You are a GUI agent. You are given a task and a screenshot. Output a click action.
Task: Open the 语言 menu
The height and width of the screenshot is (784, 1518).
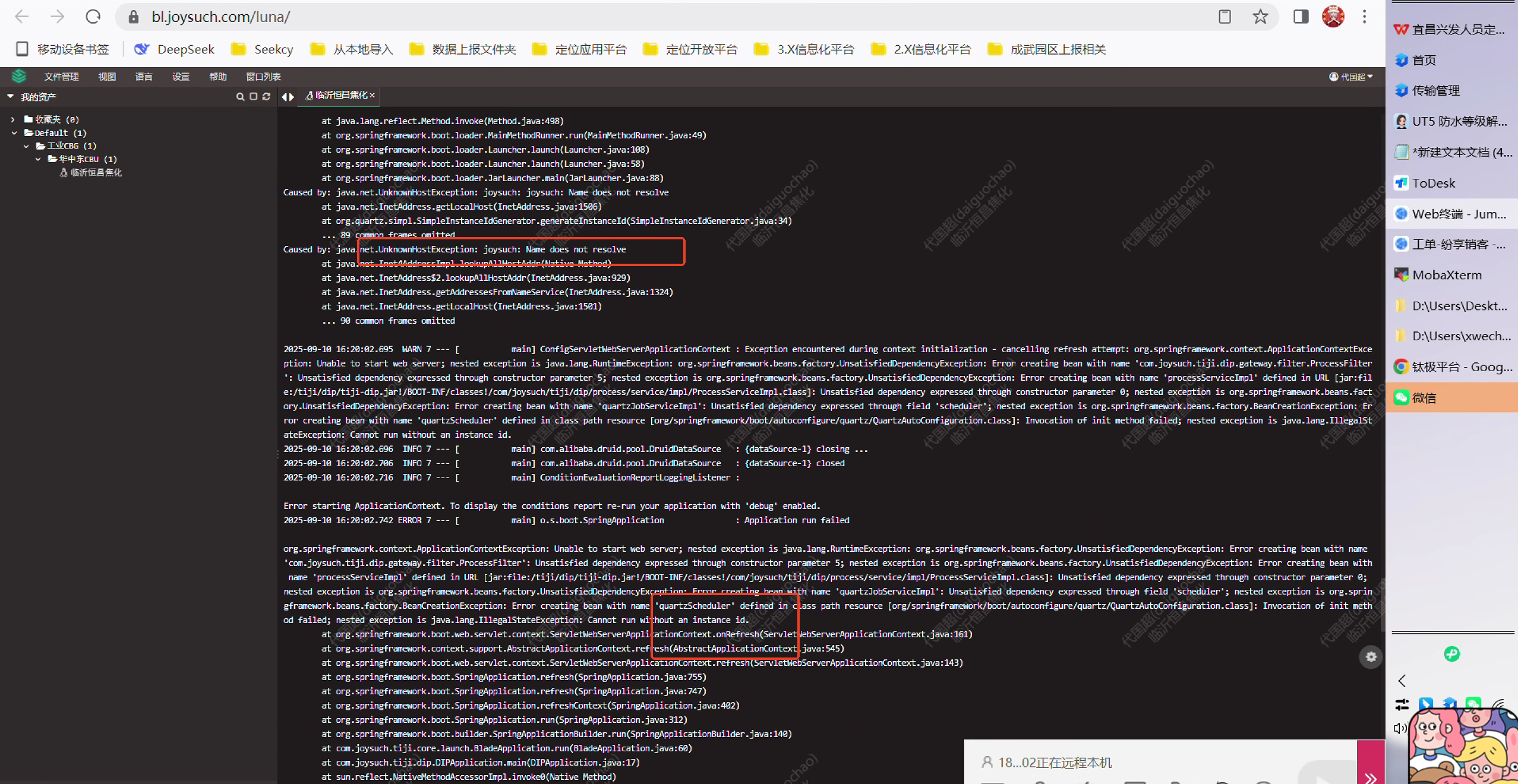(x=144, y=77)
